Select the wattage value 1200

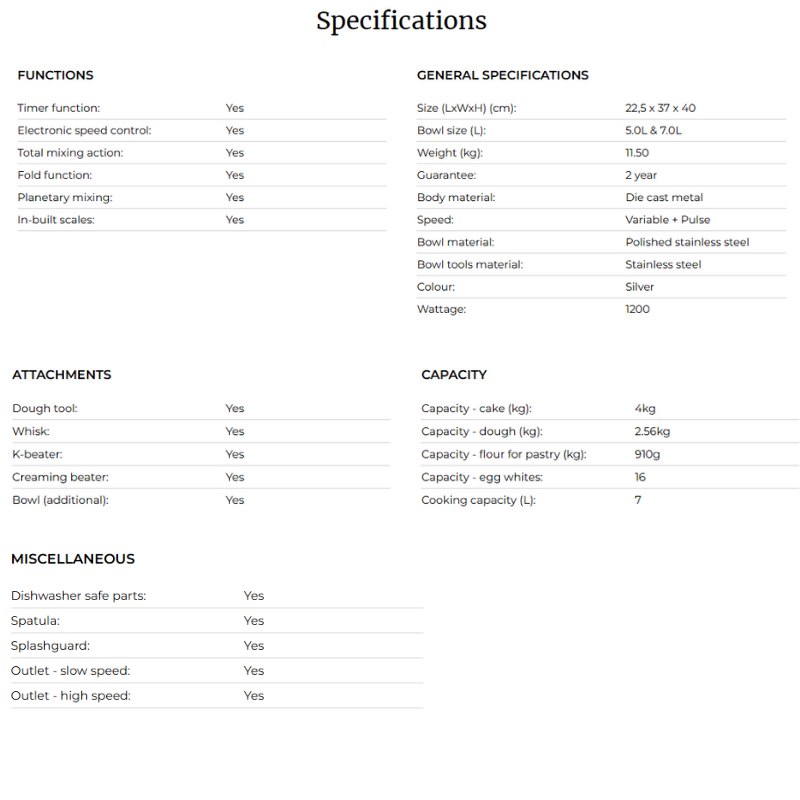click(637, 309)
